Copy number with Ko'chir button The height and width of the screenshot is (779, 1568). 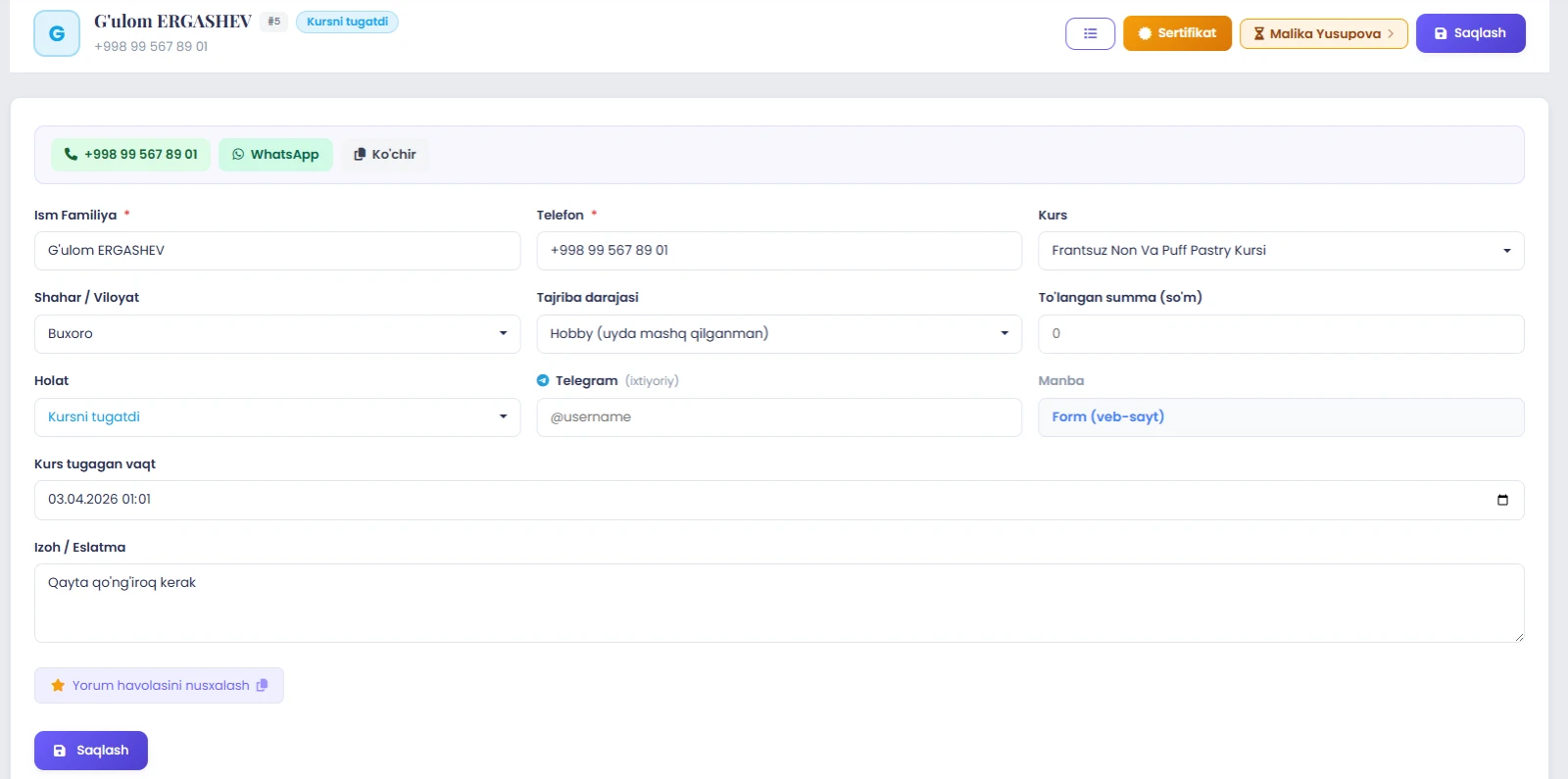click(385, 154)
